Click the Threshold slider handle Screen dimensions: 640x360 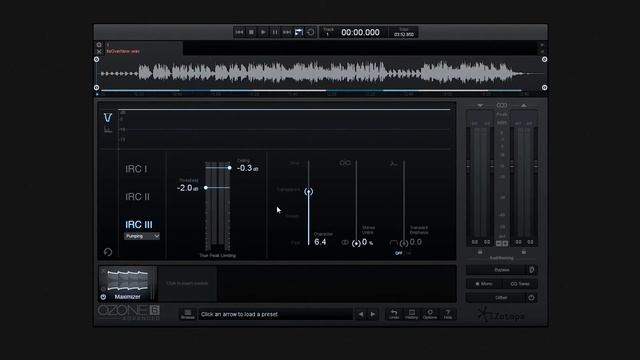click(206, 188)
